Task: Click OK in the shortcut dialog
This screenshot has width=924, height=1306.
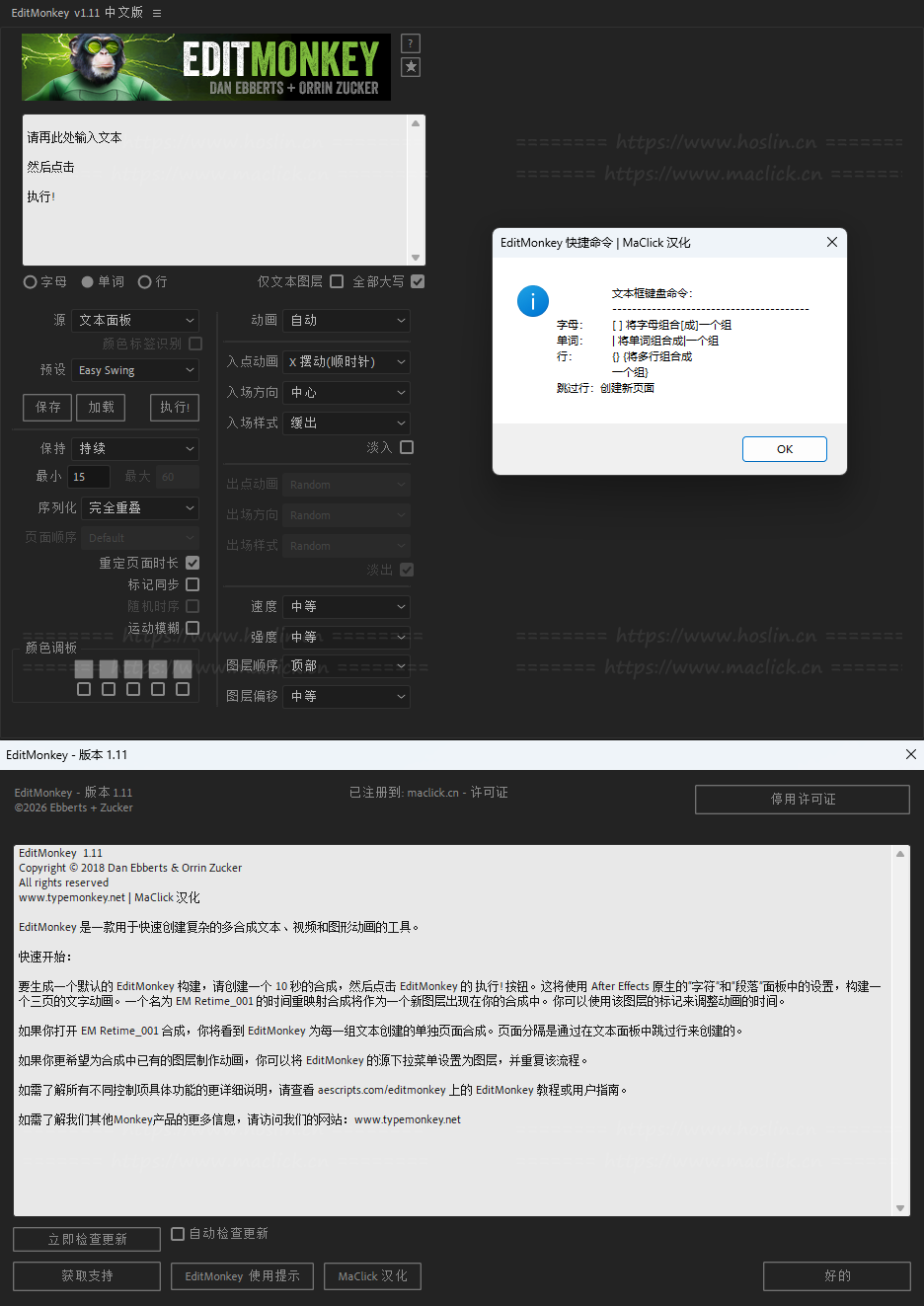Action: click(x=784, y=449)
